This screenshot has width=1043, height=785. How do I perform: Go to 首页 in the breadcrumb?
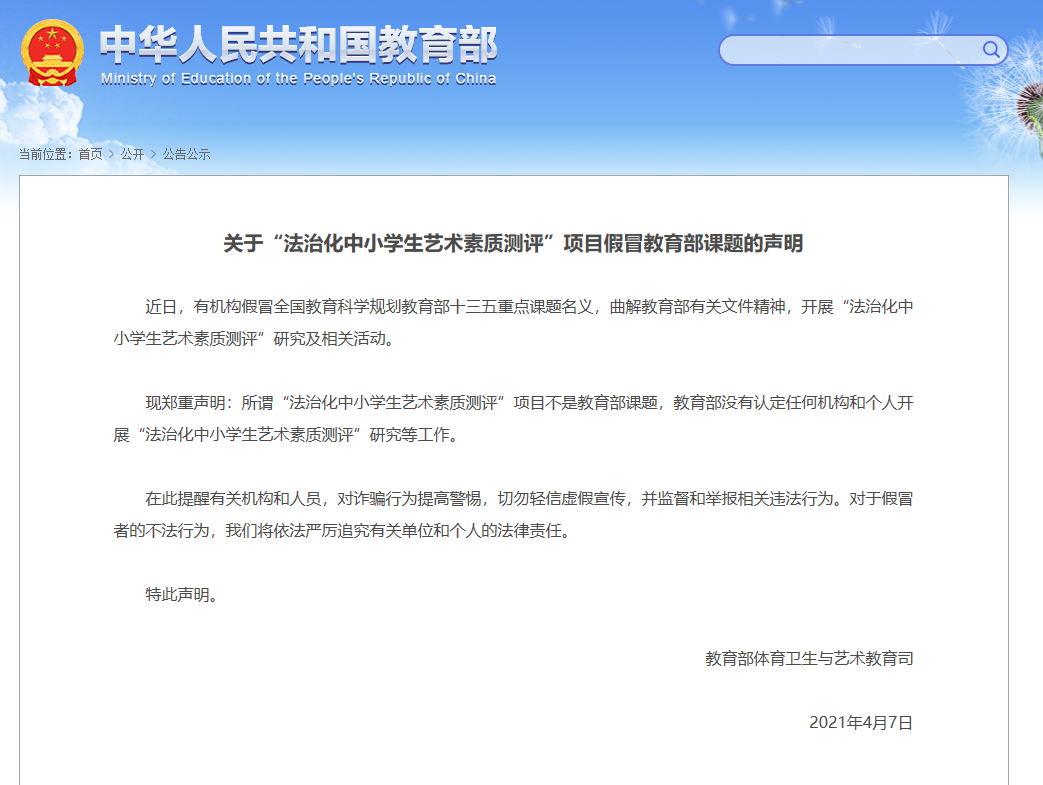point(90,154)
